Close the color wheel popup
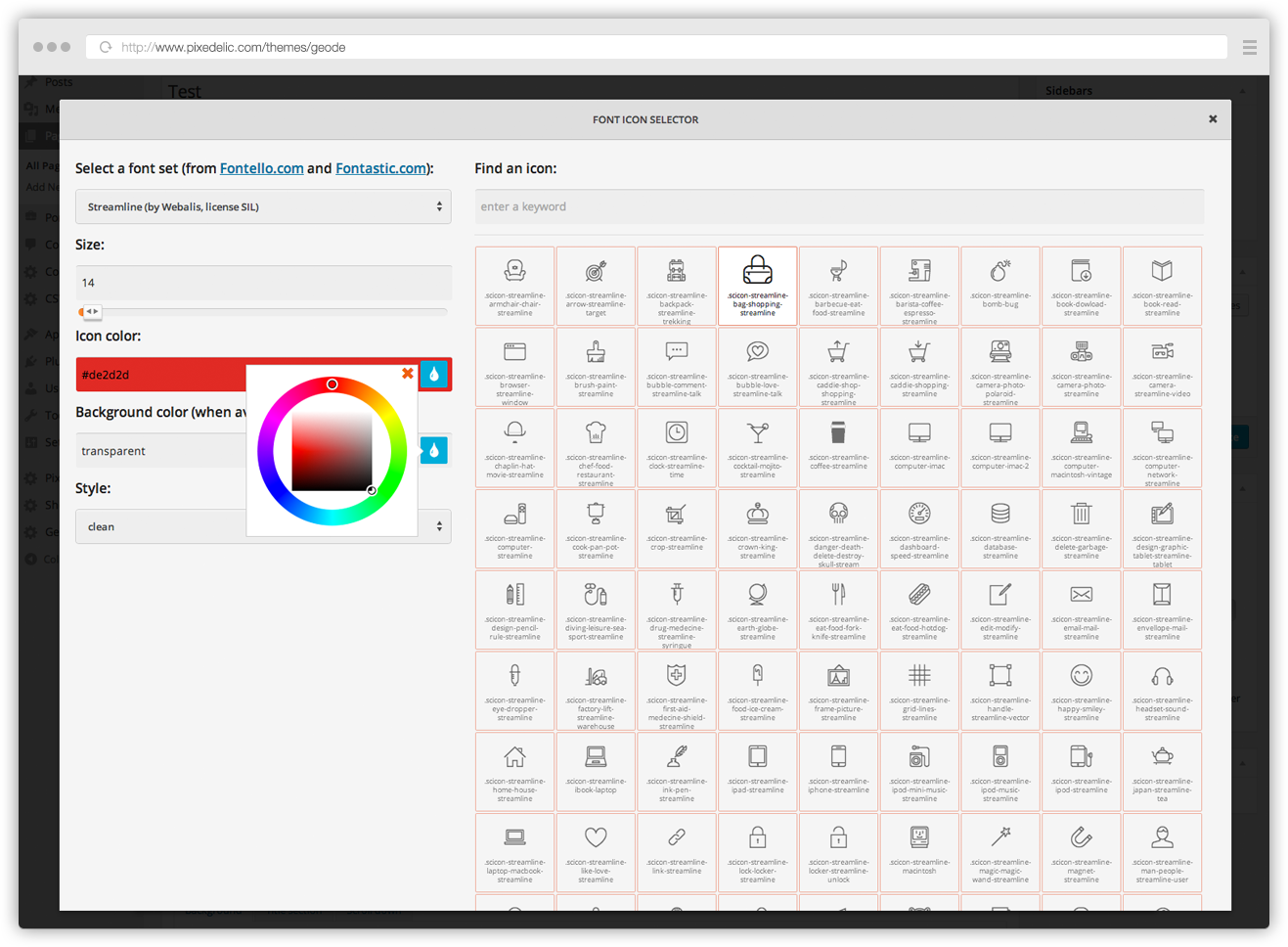The width and height of the screenshot is (1288, 947). tap(408, 374)
